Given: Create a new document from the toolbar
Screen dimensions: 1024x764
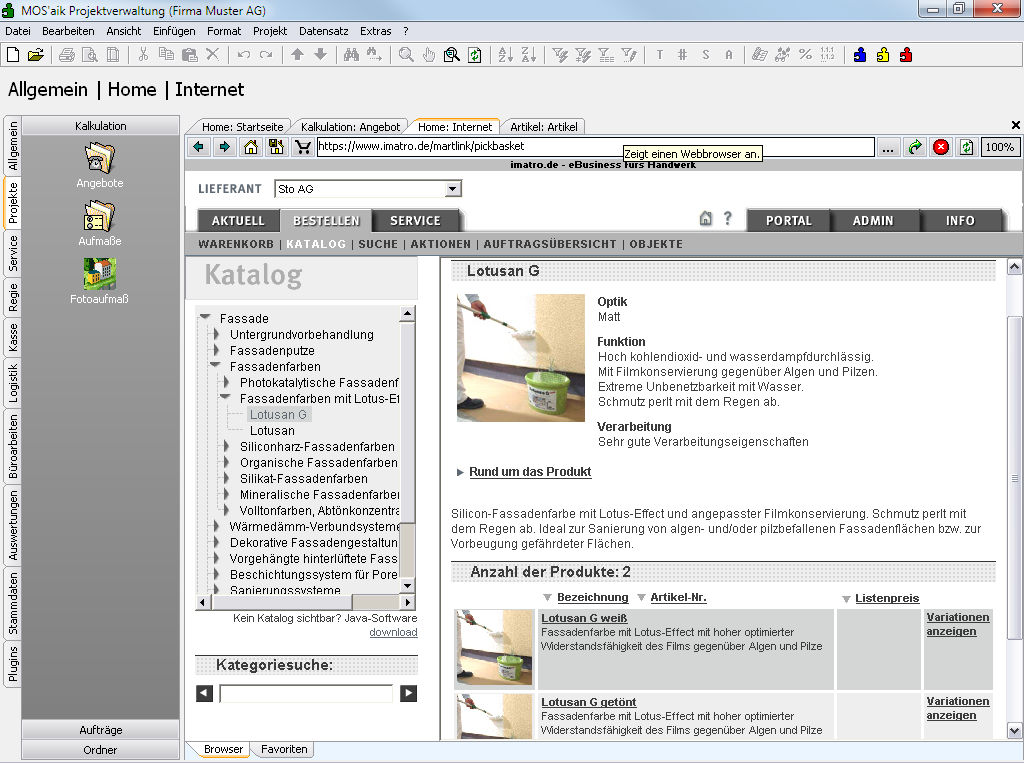Looking at the screenshot, I should tap(13, 55).
